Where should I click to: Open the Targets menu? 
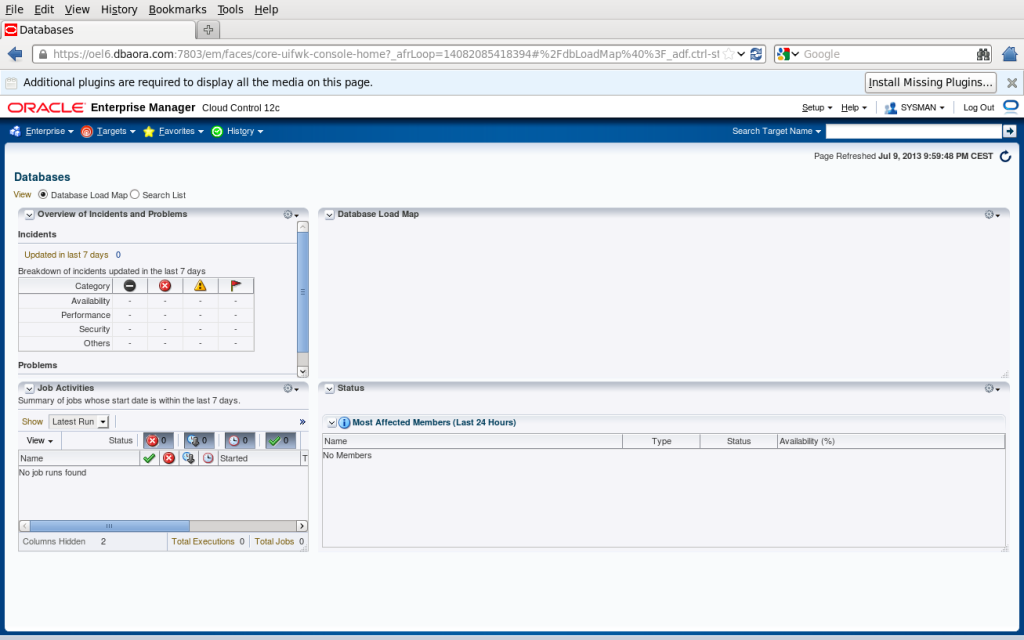(x=108, y=131)
